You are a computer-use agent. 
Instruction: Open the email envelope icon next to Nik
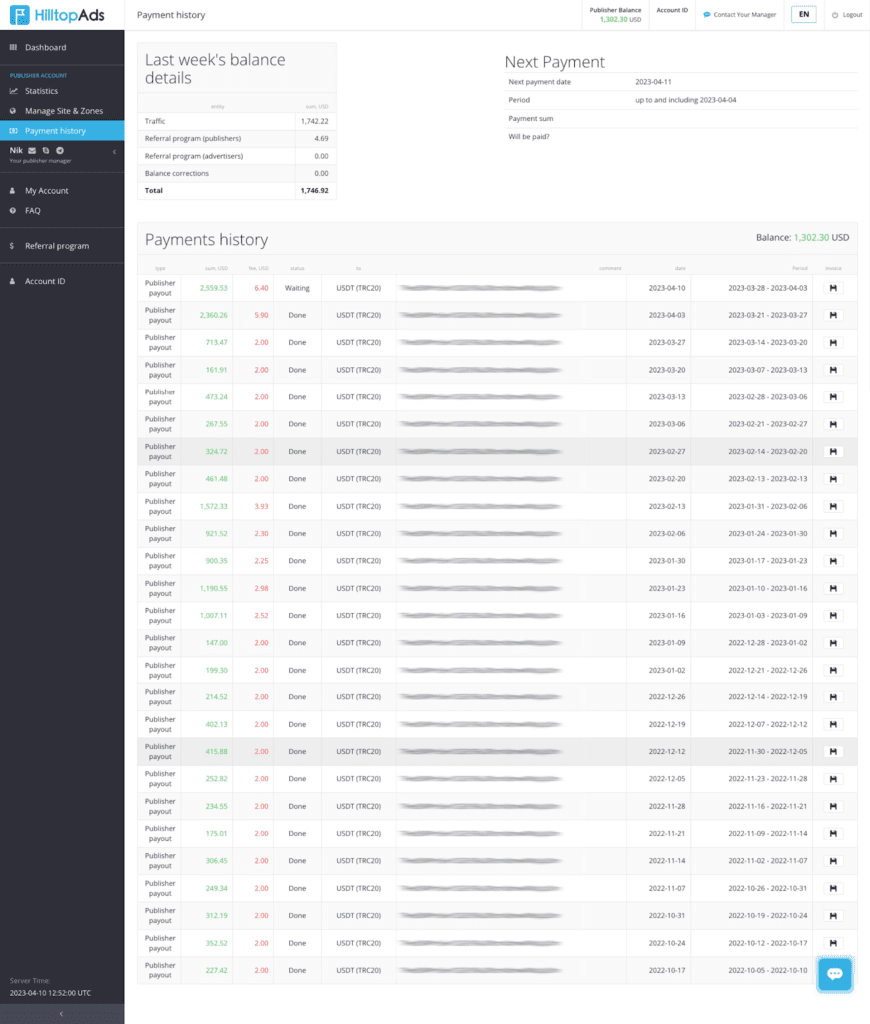click(32, 150)
